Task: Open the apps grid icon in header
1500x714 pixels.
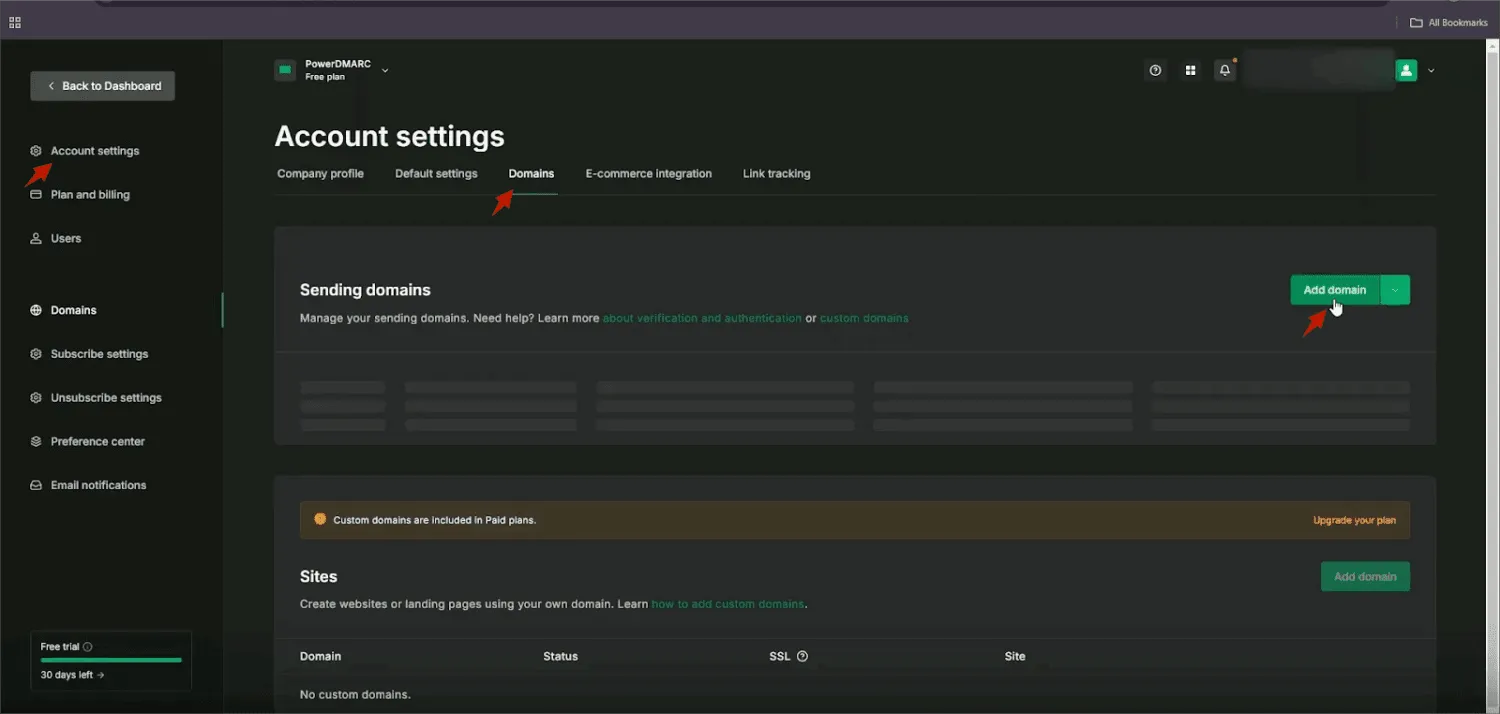Action: click(1190, 70)
